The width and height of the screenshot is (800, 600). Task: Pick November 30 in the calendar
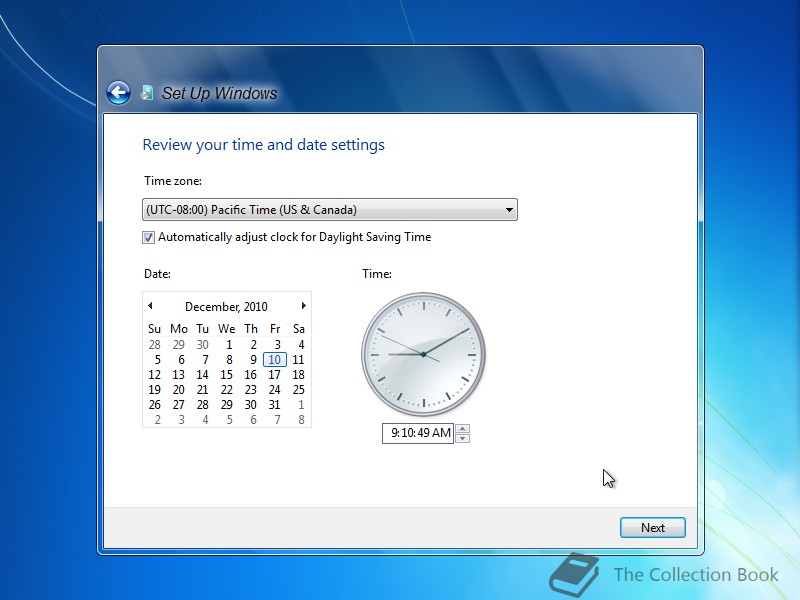click(203, 345)
